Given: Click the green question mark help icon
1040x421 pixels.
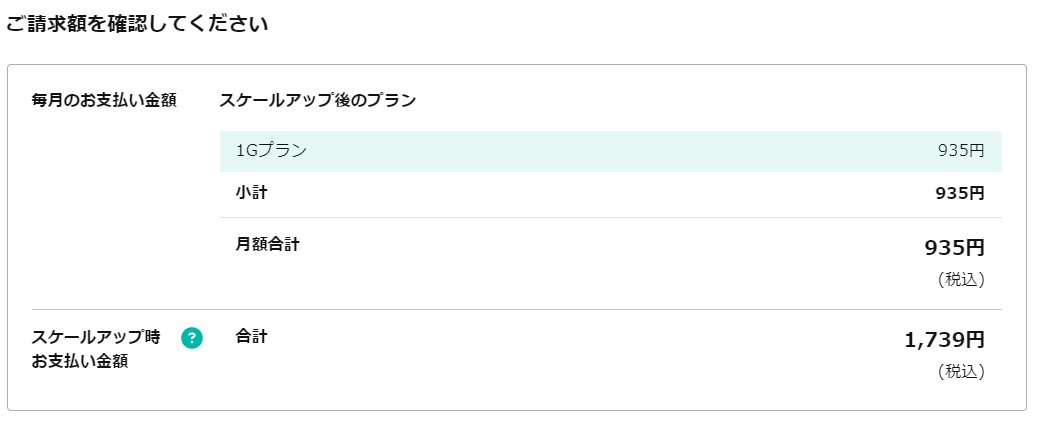Looking at the screenshot, I should click(x=192, y=338).
